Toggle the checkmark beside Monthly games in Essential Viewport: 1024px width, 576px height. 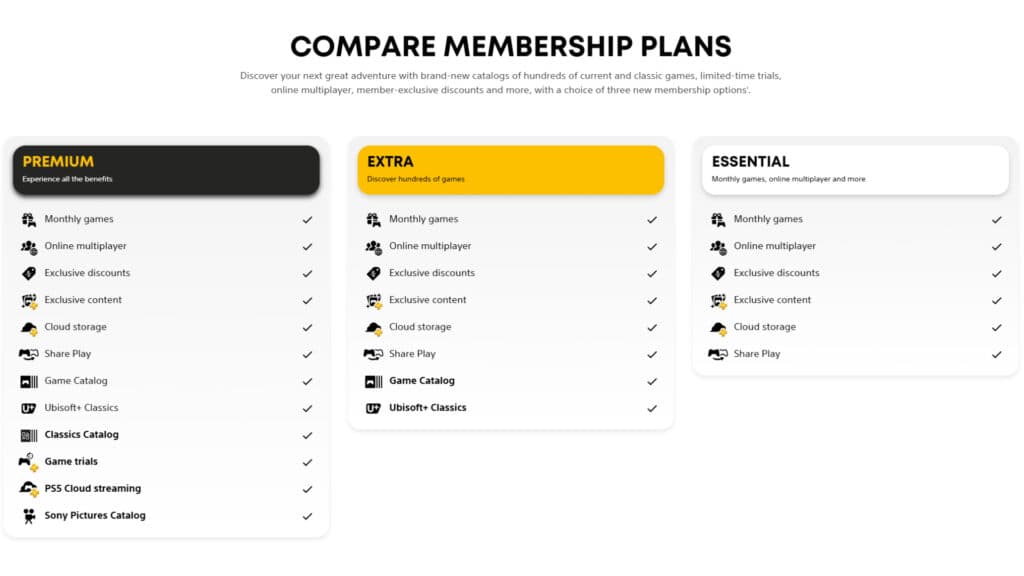pyautogui.click(x=996, y=219)
